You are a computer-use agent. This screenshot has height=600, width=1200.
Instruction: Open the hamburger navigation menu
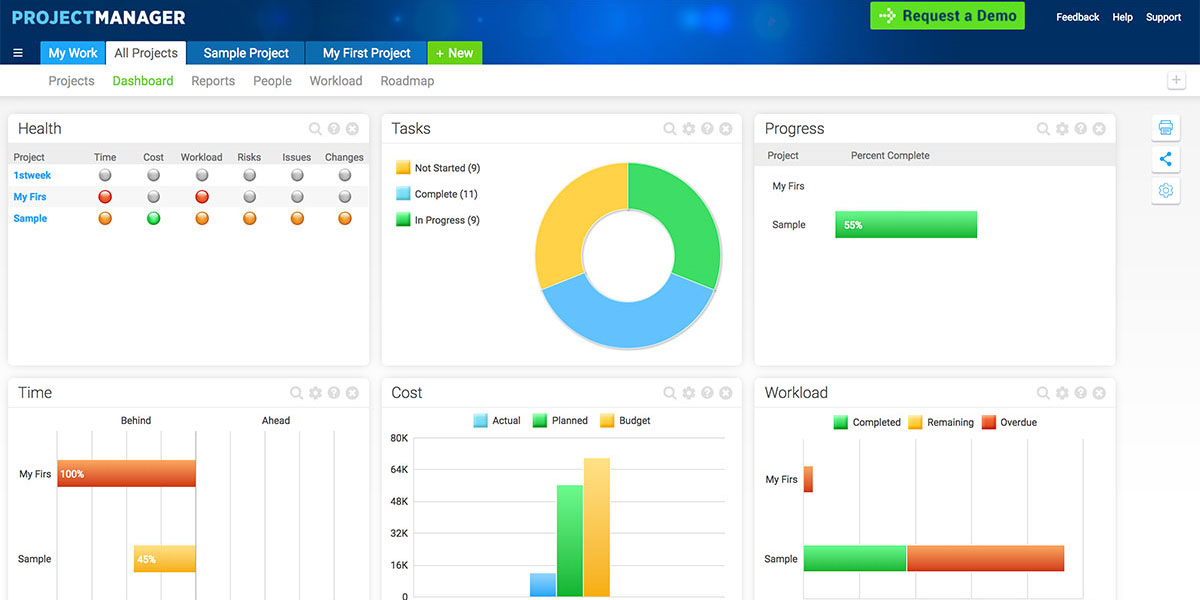pyautogui.click(x=17, y=52)
